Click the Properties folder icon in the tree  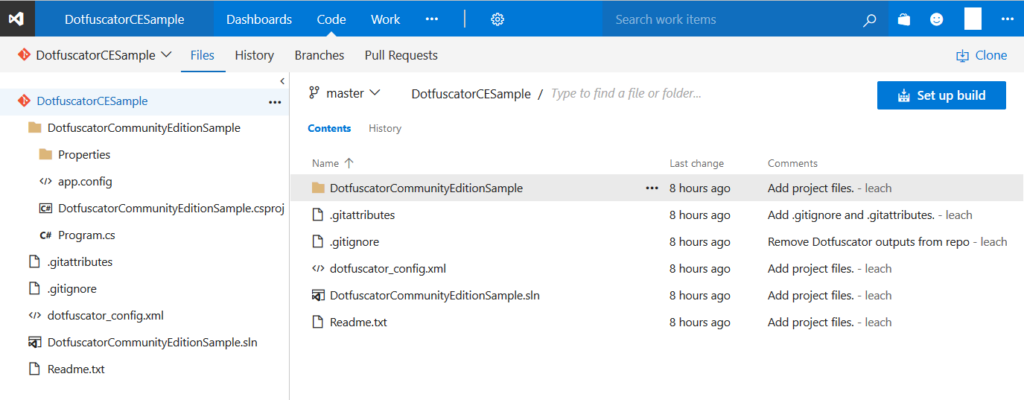[x=45, y=155]
